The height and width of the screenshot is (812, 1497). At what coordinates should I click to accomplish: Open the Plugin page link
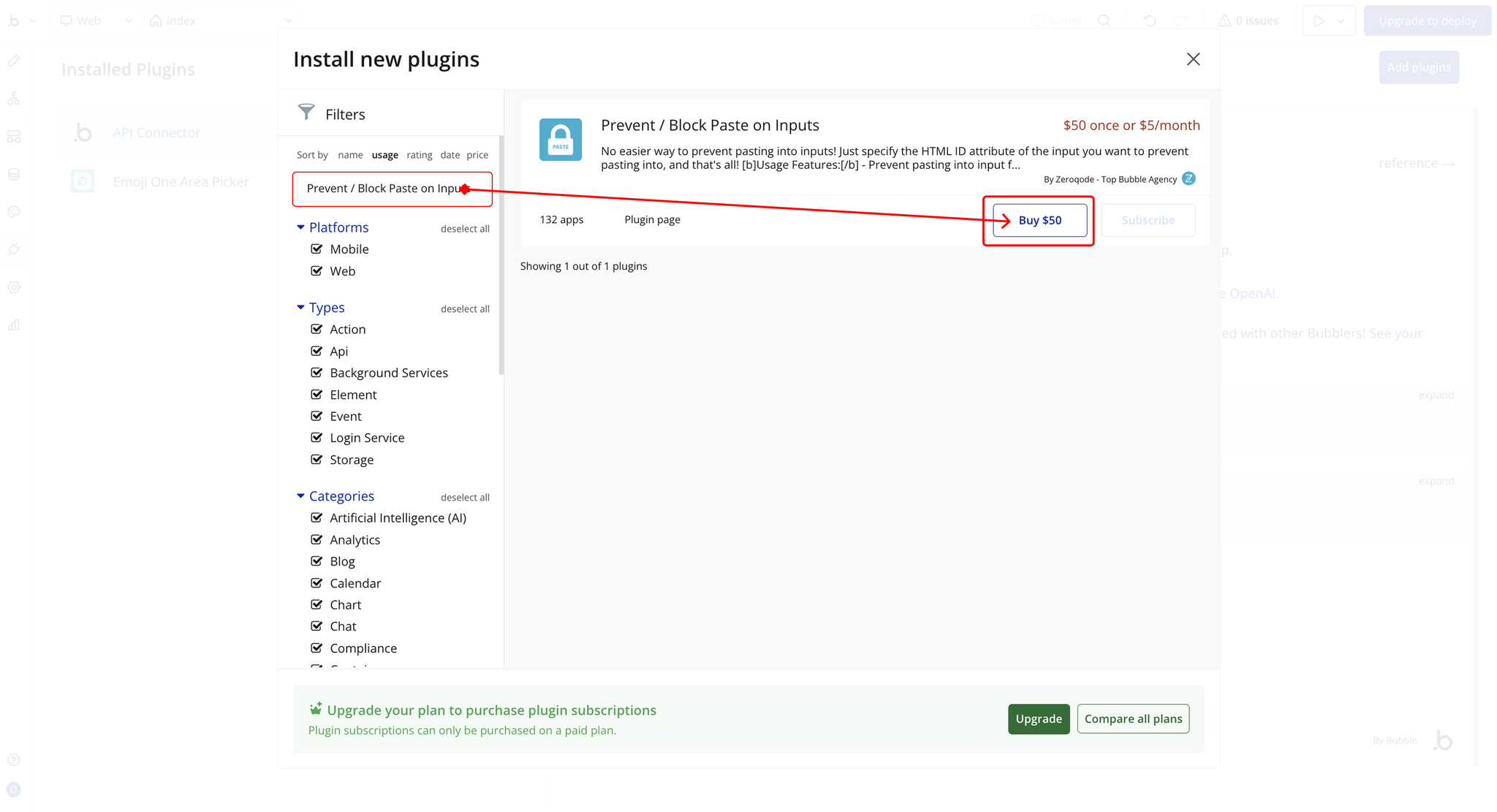pos(652,219)
